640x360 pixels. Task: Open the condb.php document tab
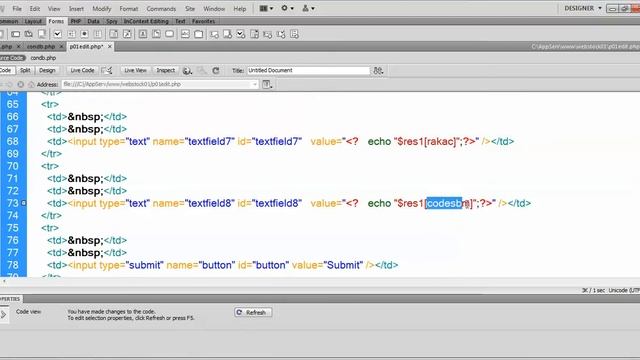[x=41, y=47]
